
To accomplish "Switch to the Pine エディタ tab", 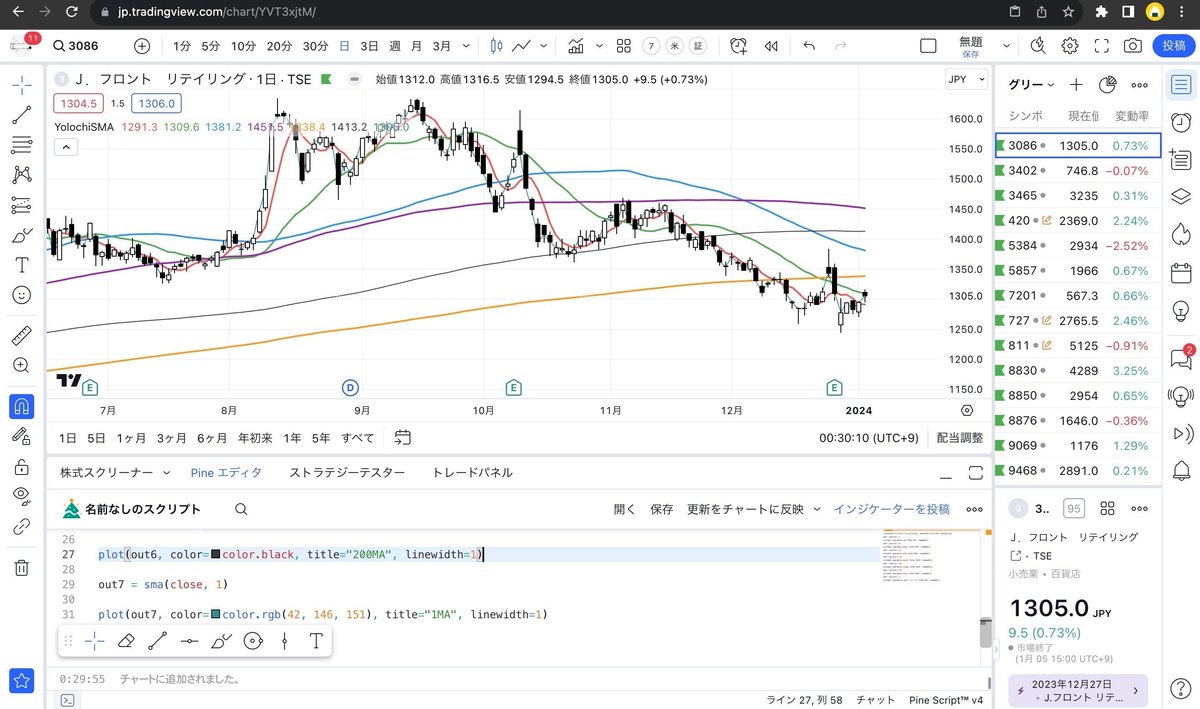I will pyautogui.click(x=226, y=472).
